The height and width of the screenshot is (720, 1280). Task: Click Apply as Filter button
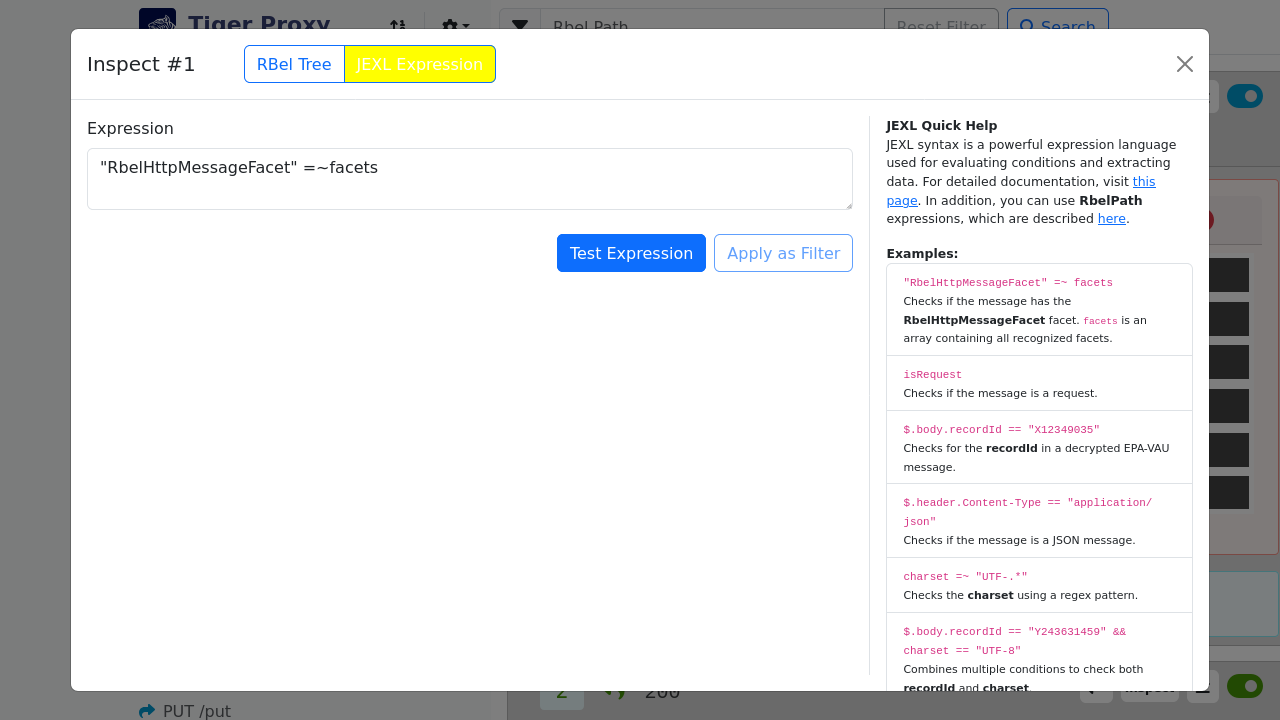coord(783,253)
